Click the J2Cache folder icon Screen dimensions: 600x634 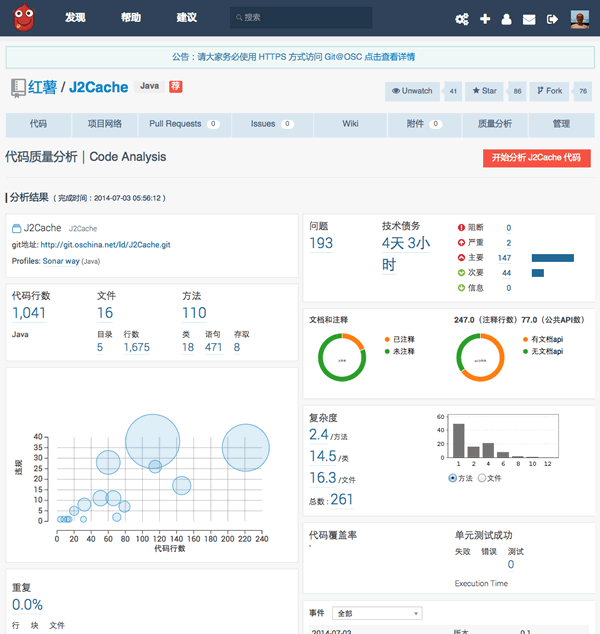coord(16,228)
